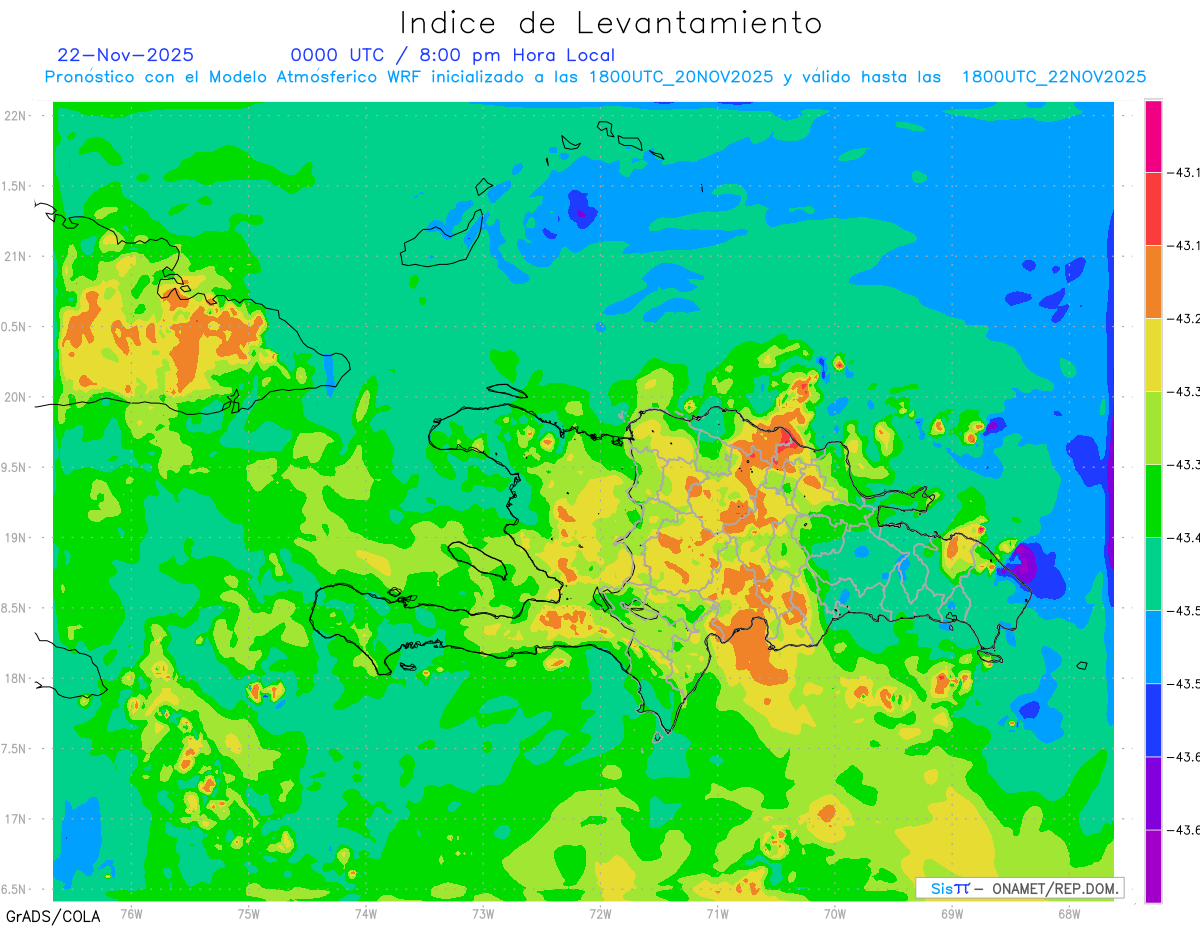Click the '73W' longitude label
This screenshot has width=1200, height=927.
coord(483,913)
